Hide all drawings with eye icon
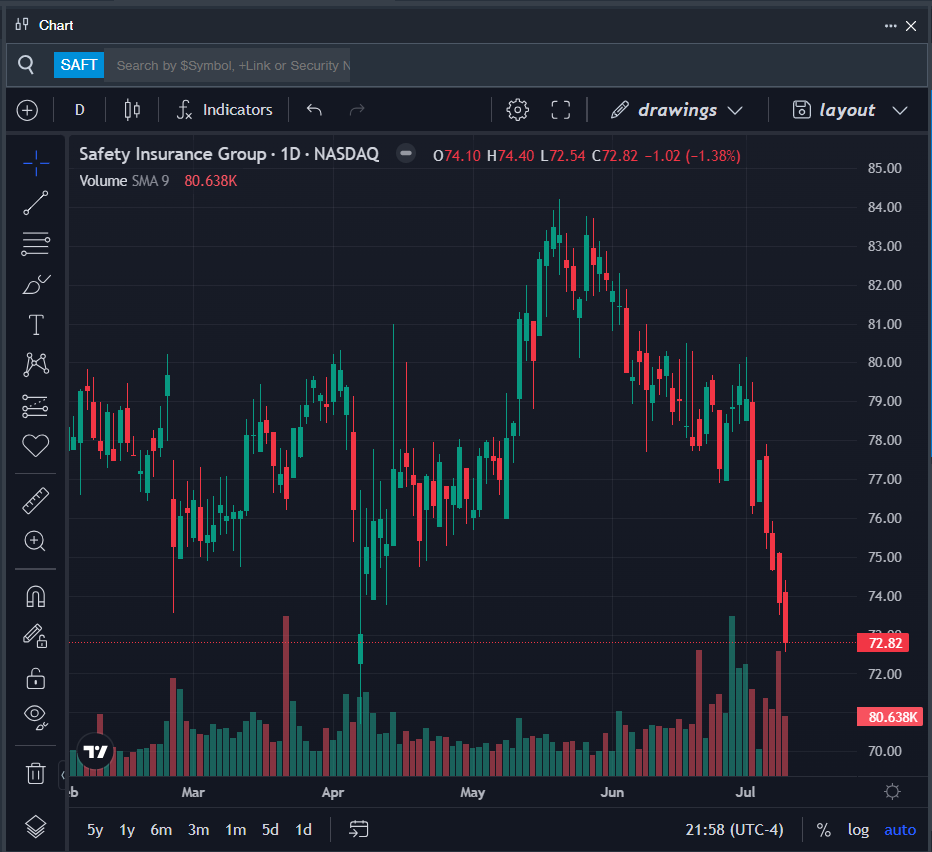This screenshot has width=932, height=852. (x=36, y=717)
